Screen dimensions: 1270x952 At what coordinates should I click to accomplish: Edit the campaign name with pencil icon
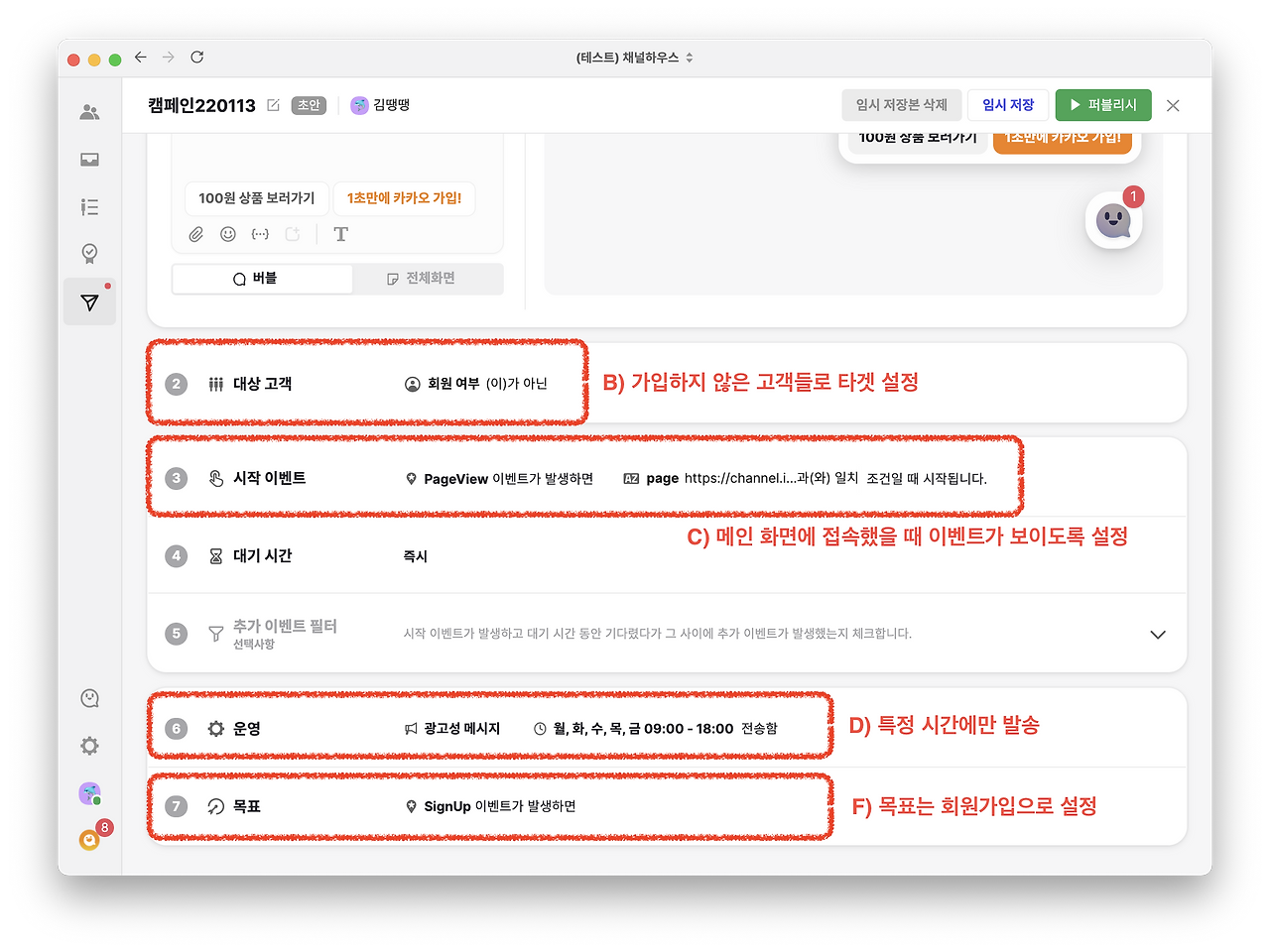click(273, 105)
